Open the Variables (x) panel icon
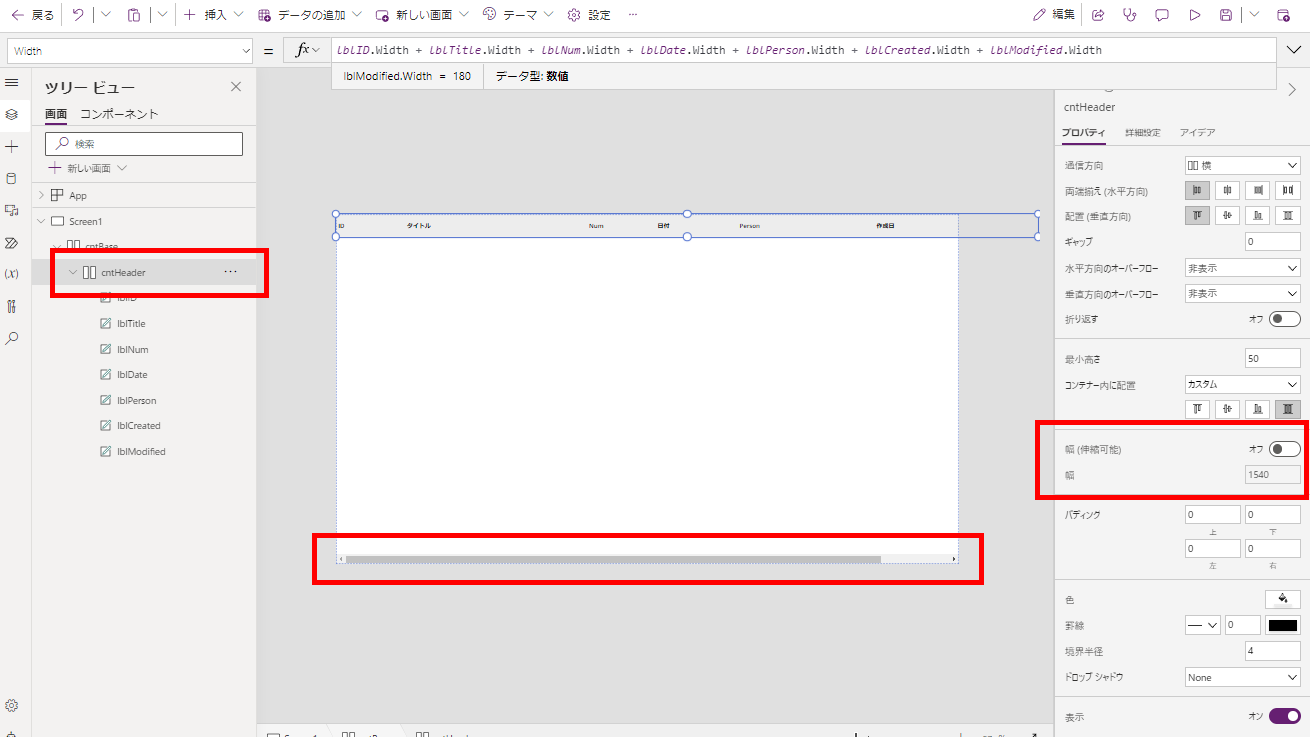Viewport: 1310px width, 737px height. [13, 272]
